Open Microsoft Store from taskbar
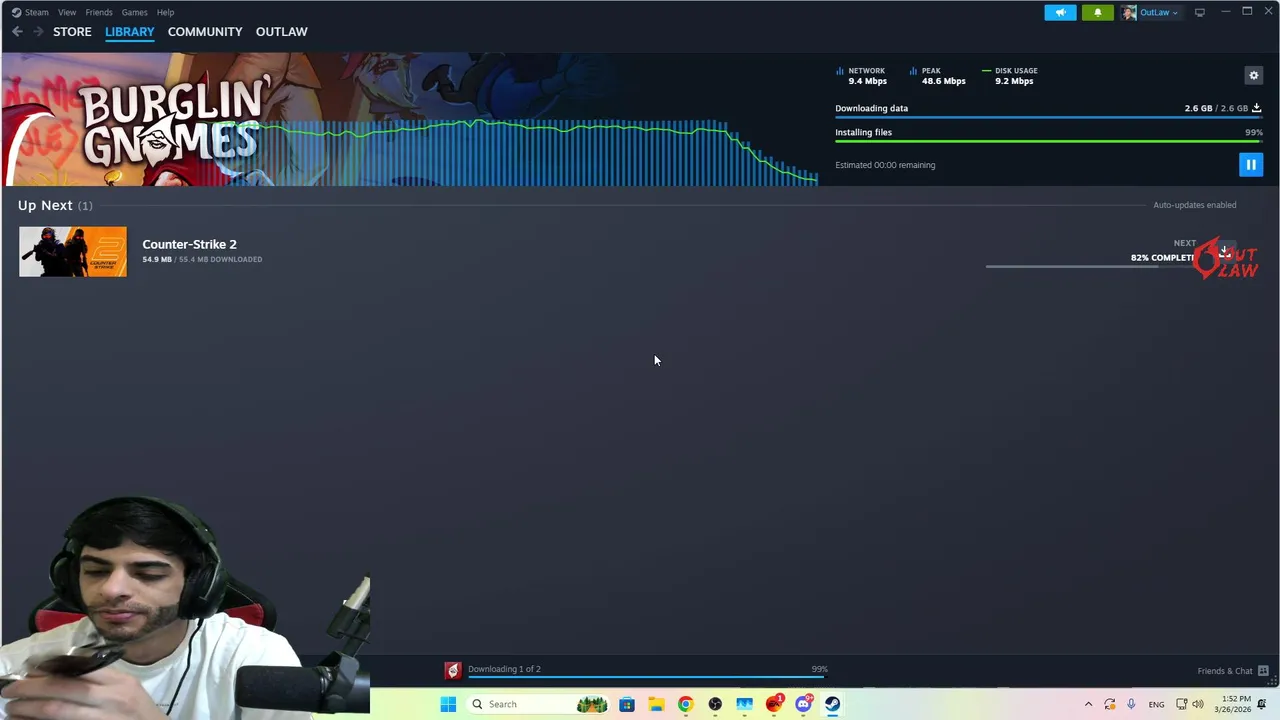Image resolution: width=1280 pixels, height=720 pixels. (627, 704)
